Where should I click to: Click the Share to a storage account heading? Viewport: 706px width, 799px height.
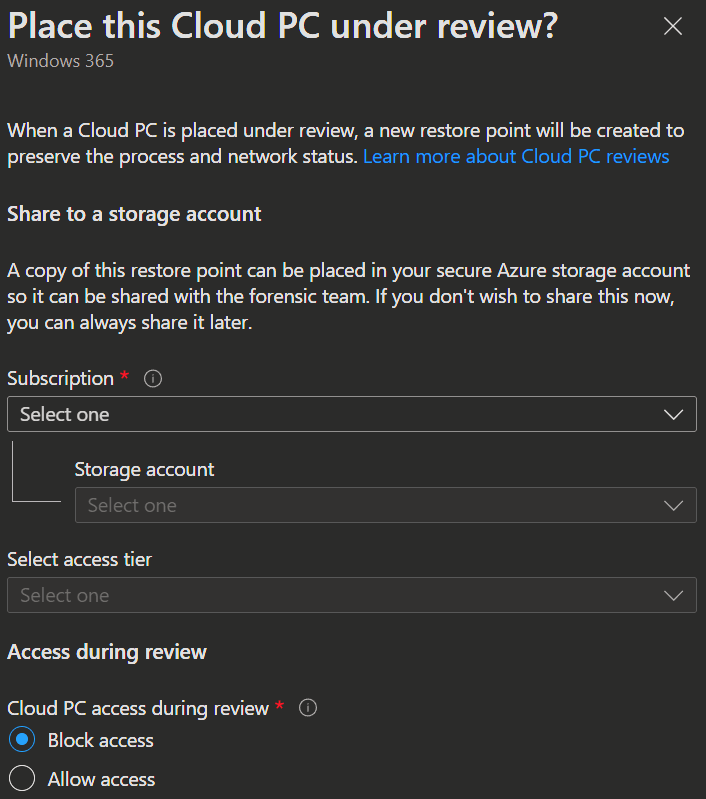134,214
